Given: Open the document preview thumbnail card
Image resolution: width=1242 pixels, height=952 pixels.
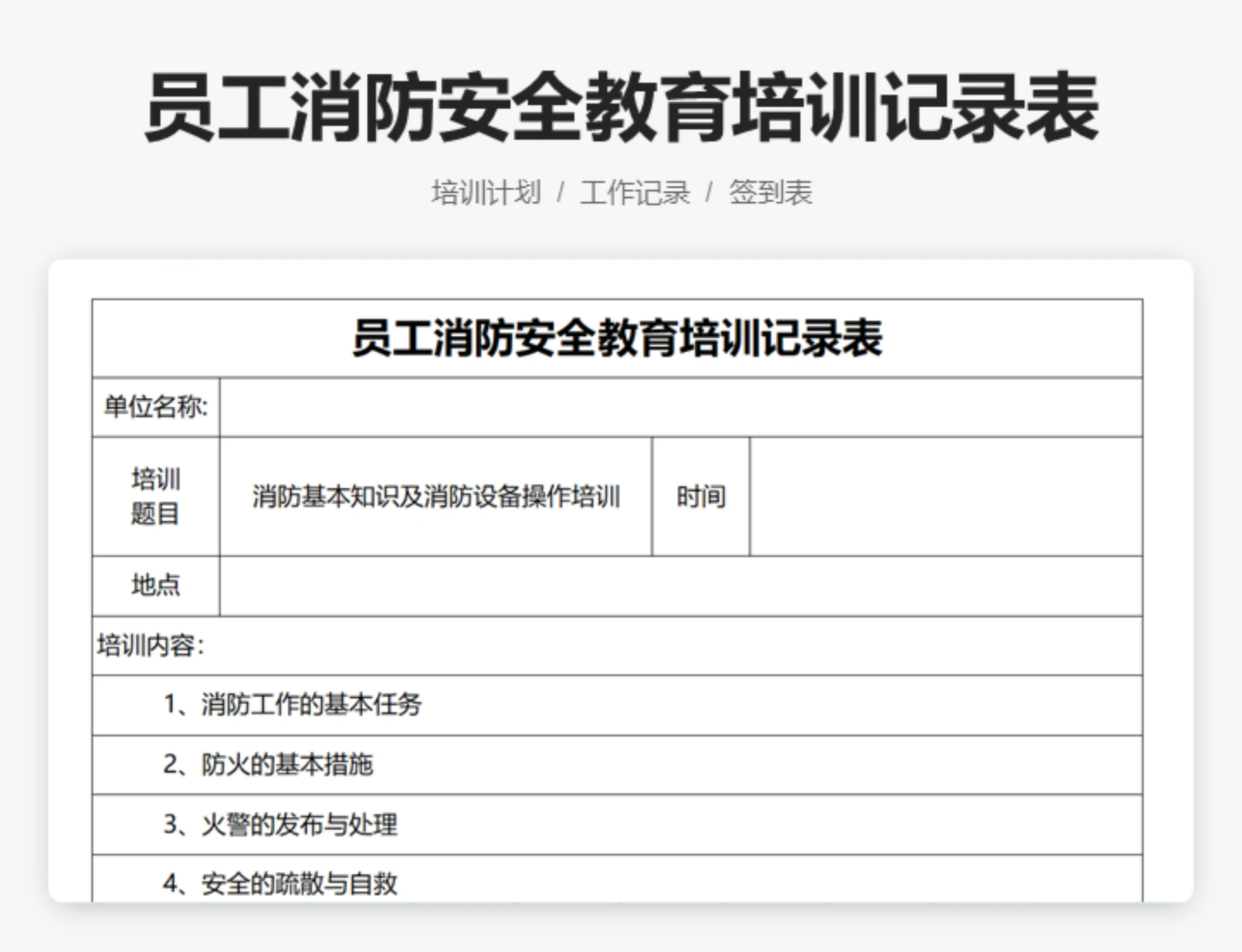Looking at the screenshot, I should (621, 581).
